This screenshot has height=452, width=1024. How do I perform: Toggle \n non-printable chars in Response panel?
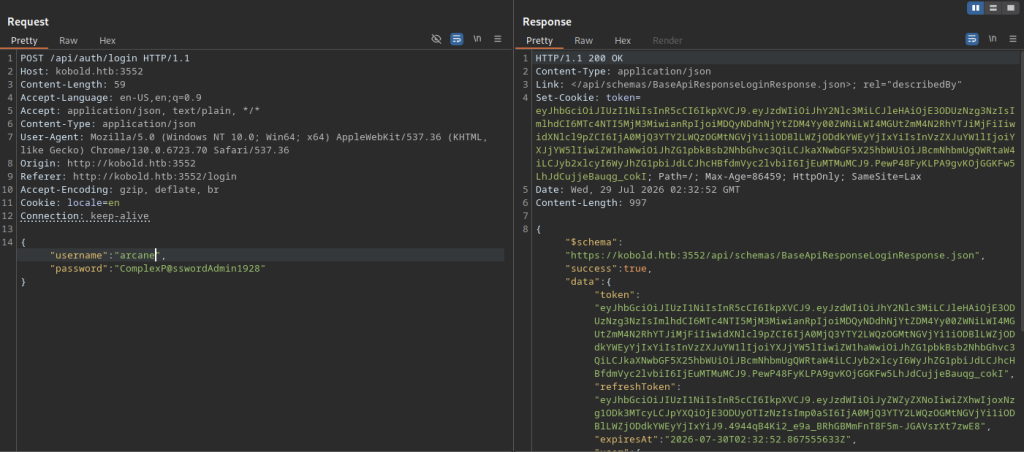click(993, 39)
